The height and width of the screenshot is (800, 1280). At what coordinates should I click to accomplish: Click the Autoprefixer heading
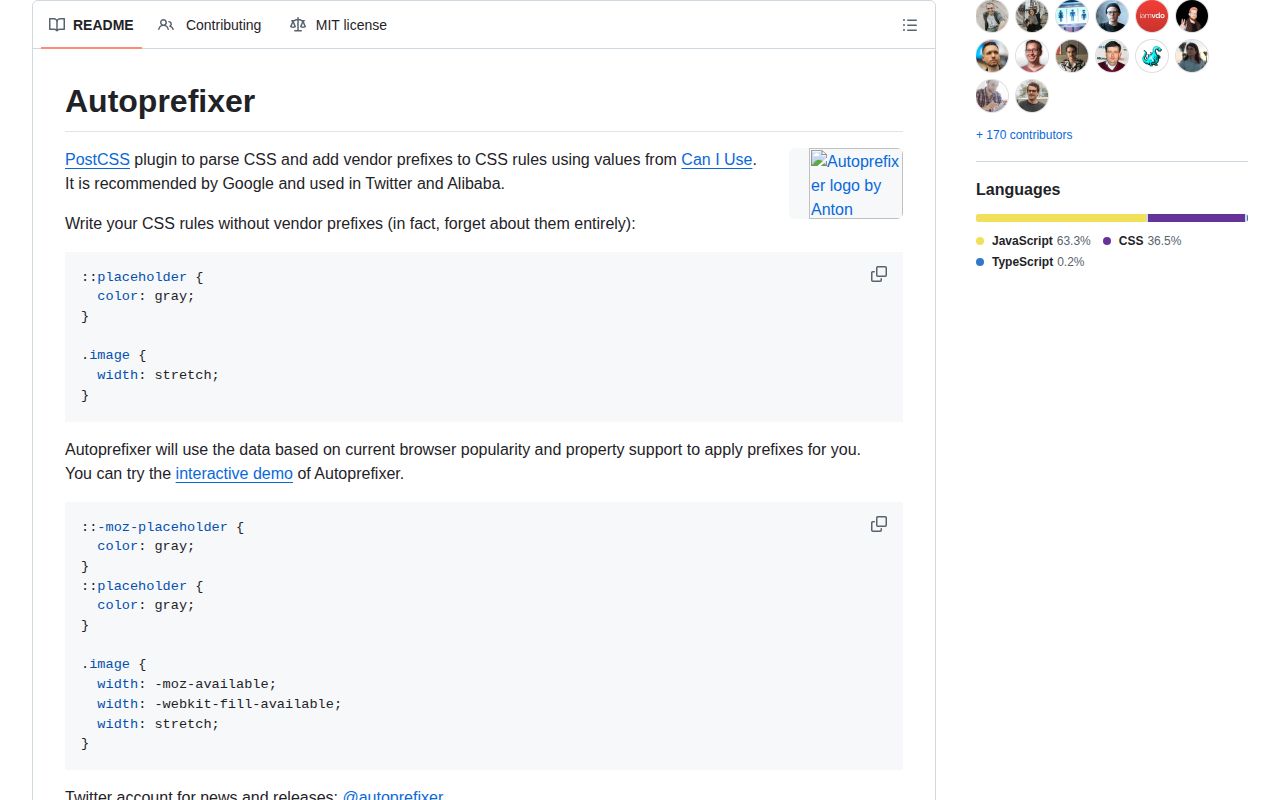click(x=160, y=101)
